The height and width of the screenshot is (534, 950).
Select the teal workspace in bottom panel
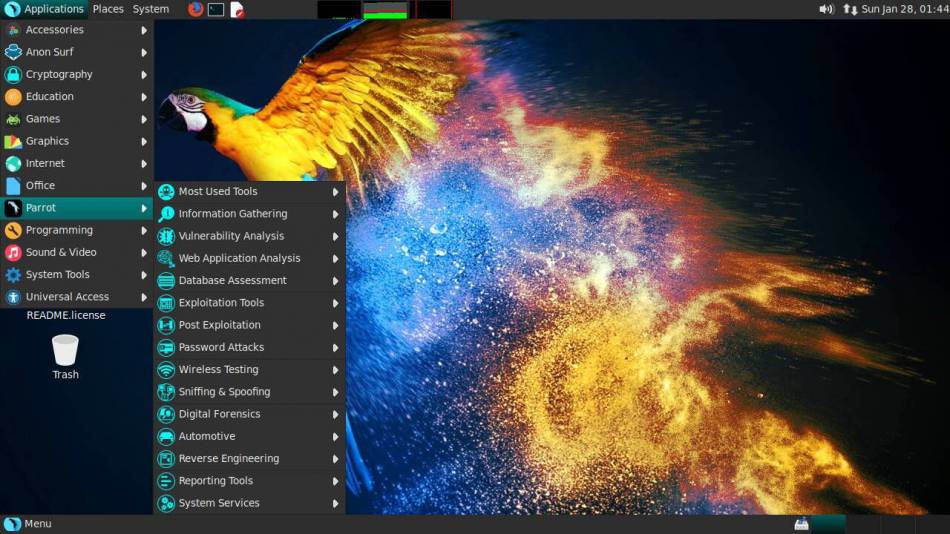click(828, 524)
